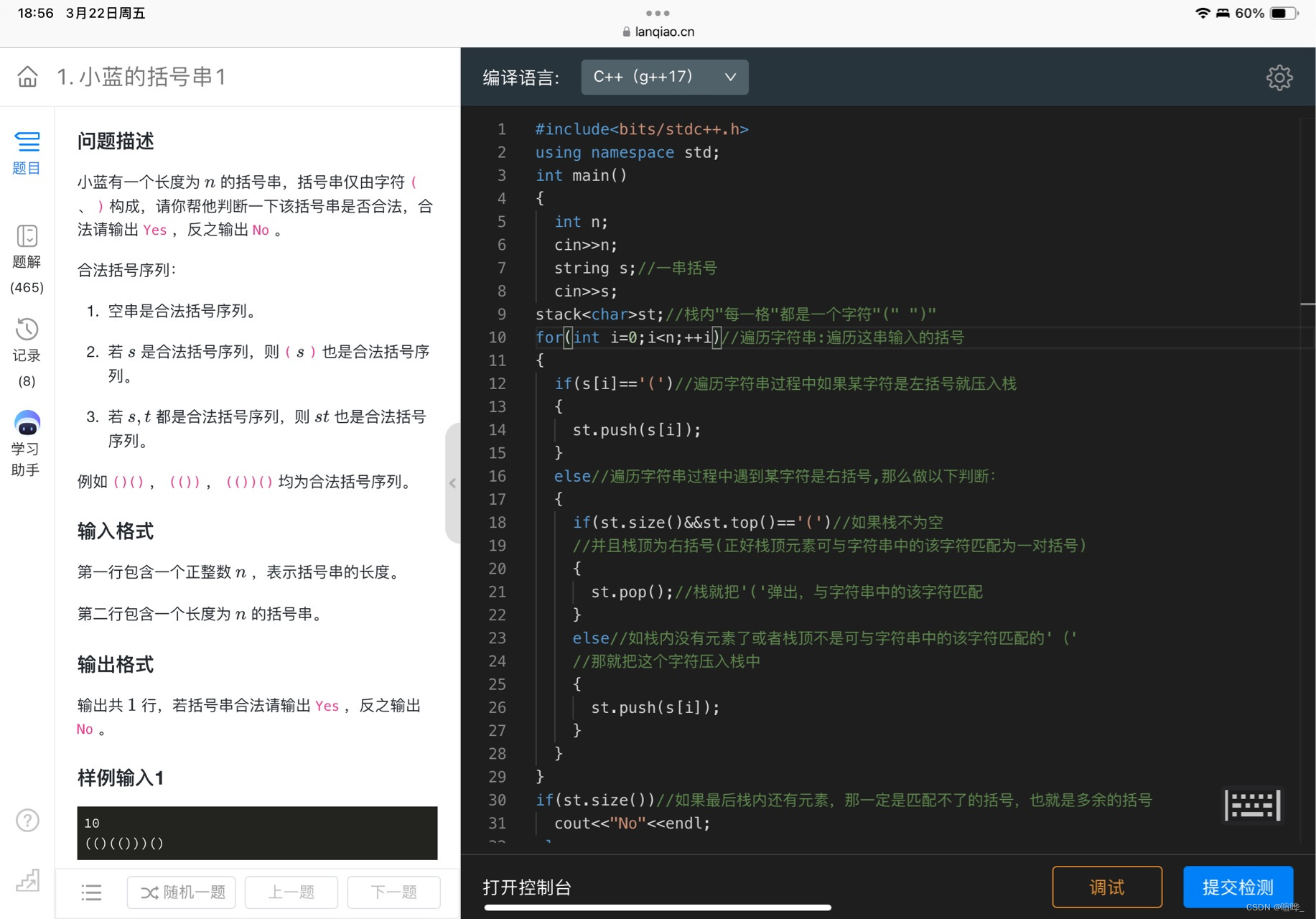
Task: Click the 下一题 button
Action: (393, 892)
